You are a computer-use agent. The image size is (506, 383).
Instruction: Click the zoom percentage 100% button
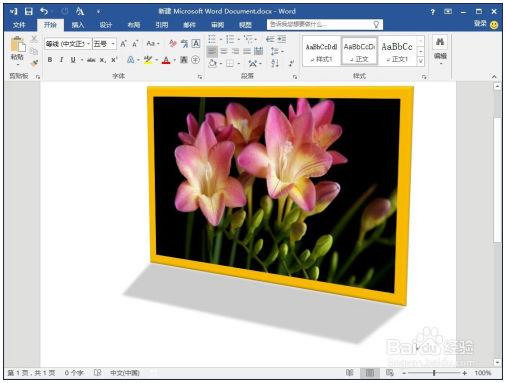(x=483, y=373)
